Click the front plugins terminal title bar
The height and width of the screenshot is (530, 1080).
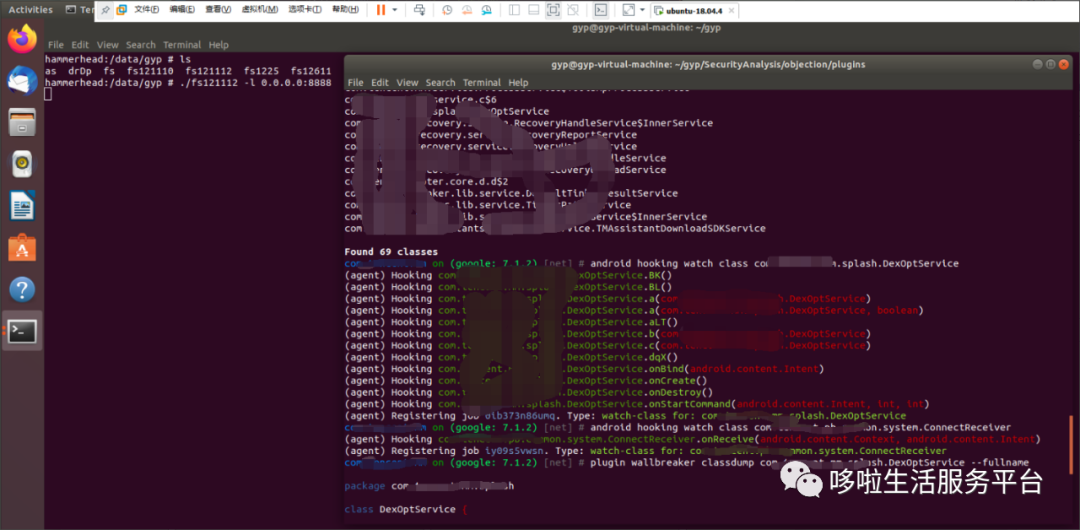(x=708, y=64)
